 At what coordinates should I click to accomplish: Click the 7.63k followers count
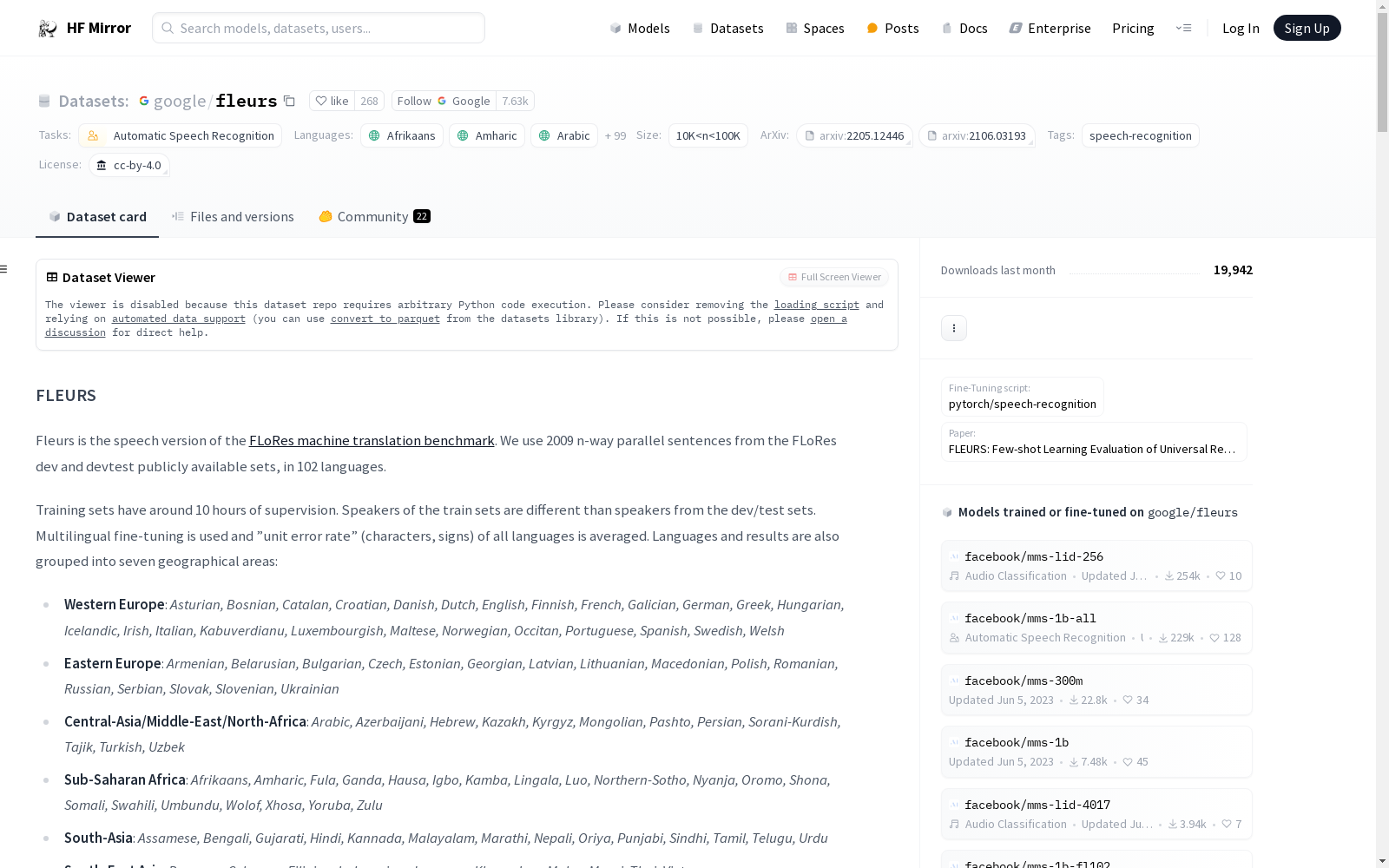[x=515, y=102]
